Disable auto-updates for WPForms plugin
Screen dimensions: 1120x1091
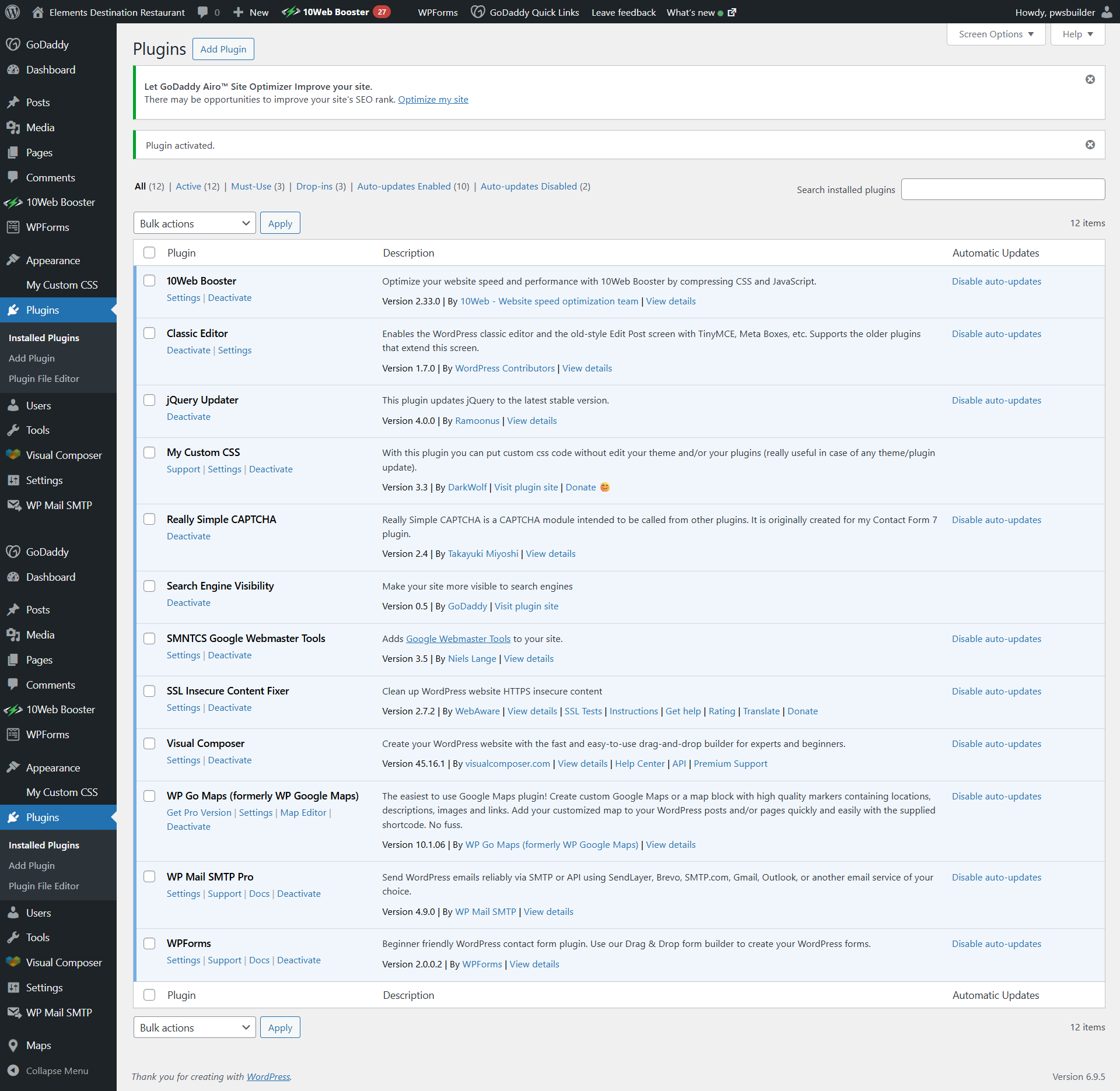click(997, 943)
